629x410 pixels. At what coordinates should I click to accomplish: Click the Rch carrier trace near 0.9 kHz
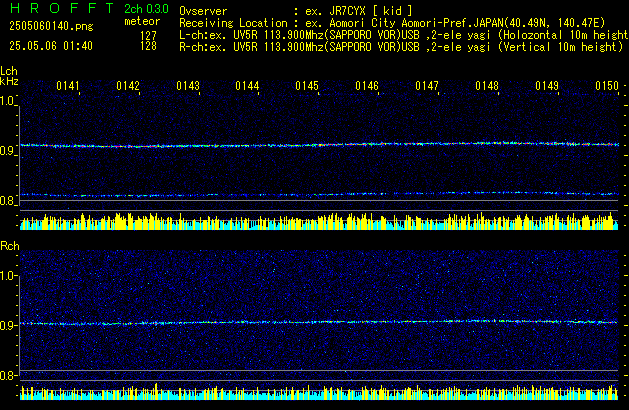point(319,322)
